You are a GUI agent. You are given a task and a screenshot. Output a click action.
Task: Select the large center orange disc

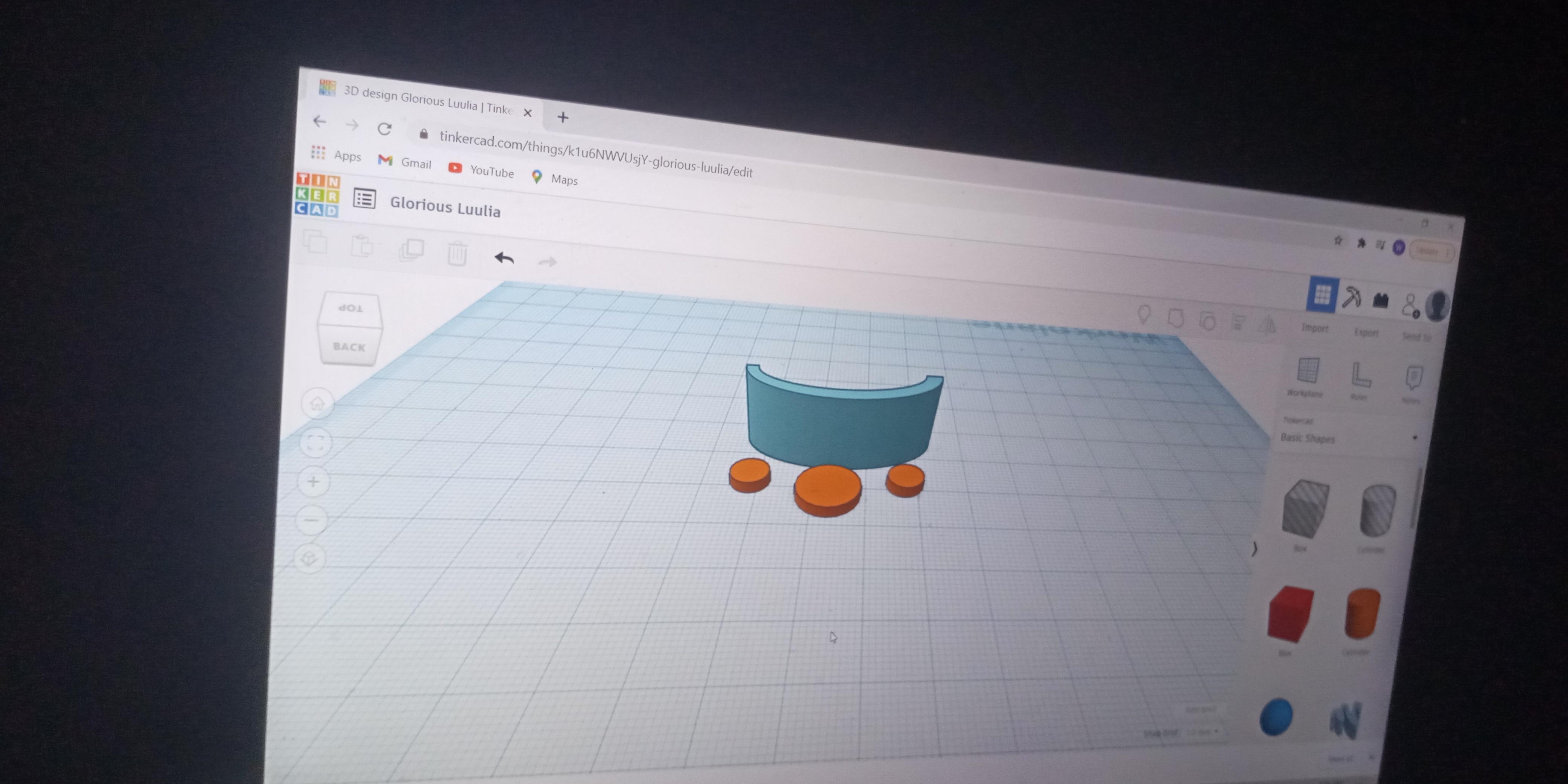click(x=828, y=491)
